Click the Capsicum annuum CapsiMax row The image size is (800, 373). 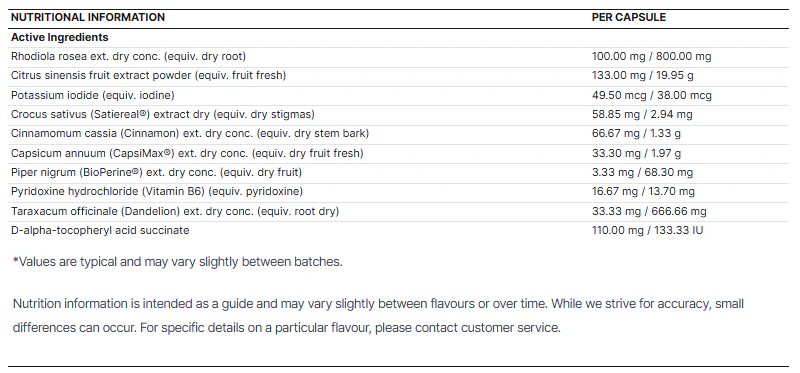pos(398,153)
